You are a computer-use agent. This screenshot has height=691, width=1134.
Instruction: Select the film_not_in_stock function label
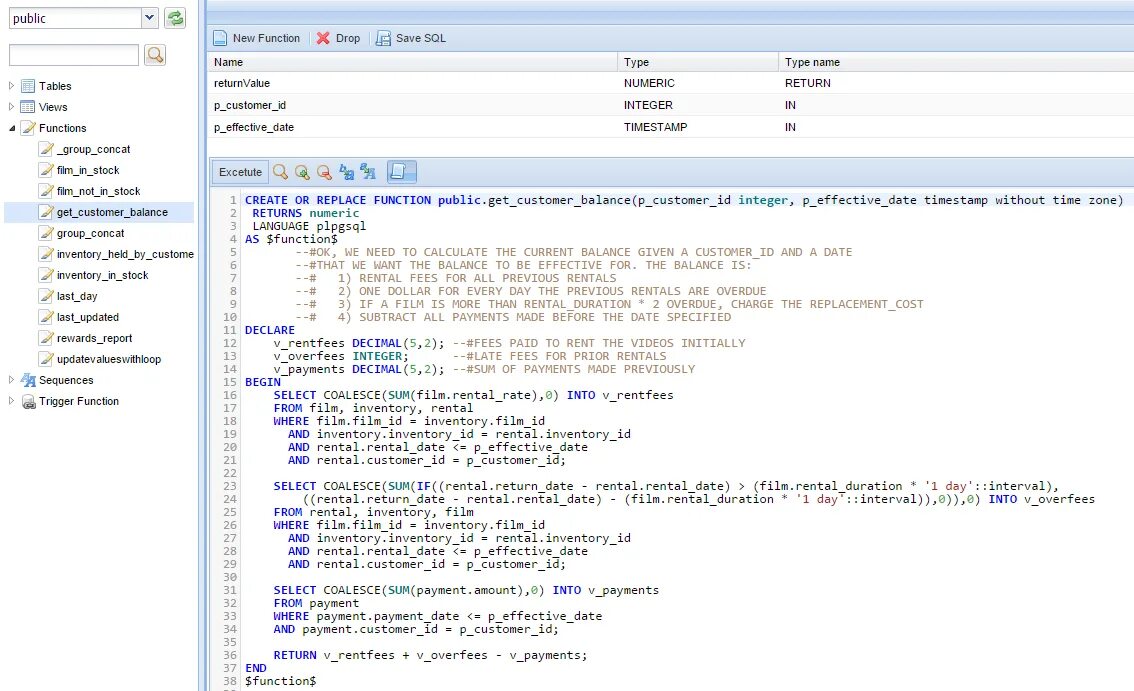point(98,191)
